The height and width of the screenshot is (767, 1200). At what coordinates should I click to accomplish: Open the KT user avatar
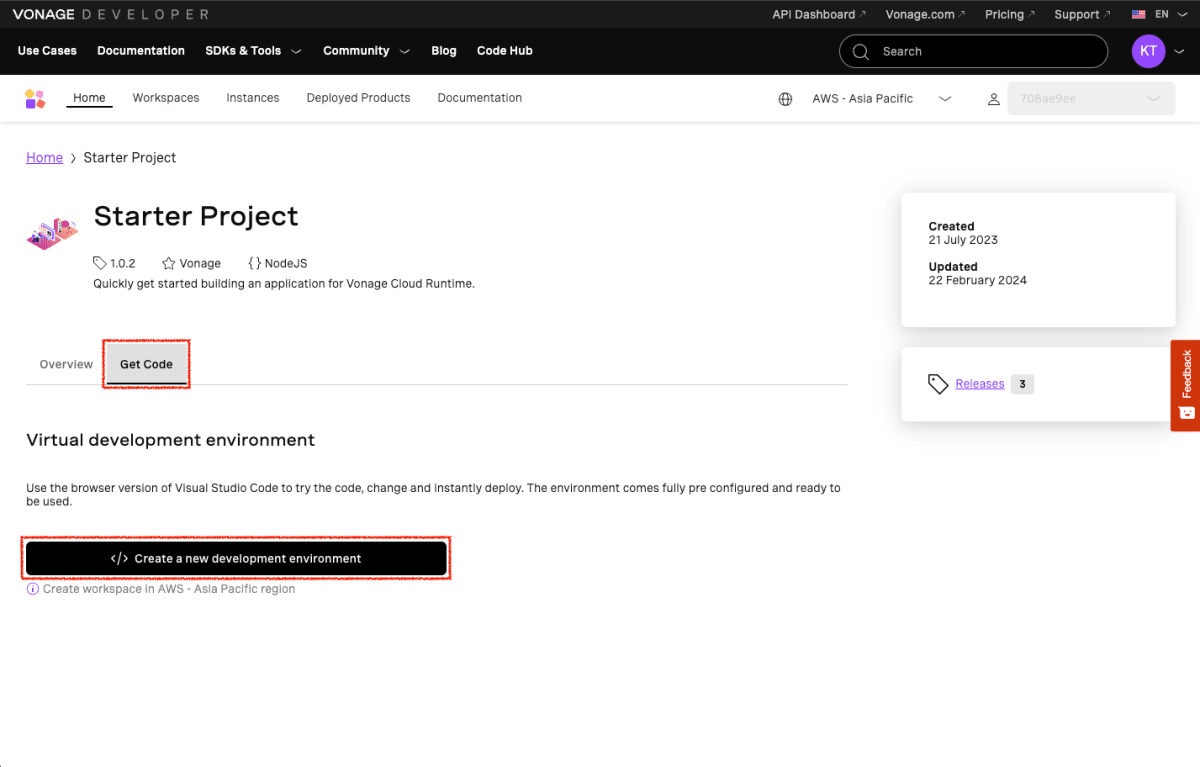1148,51
